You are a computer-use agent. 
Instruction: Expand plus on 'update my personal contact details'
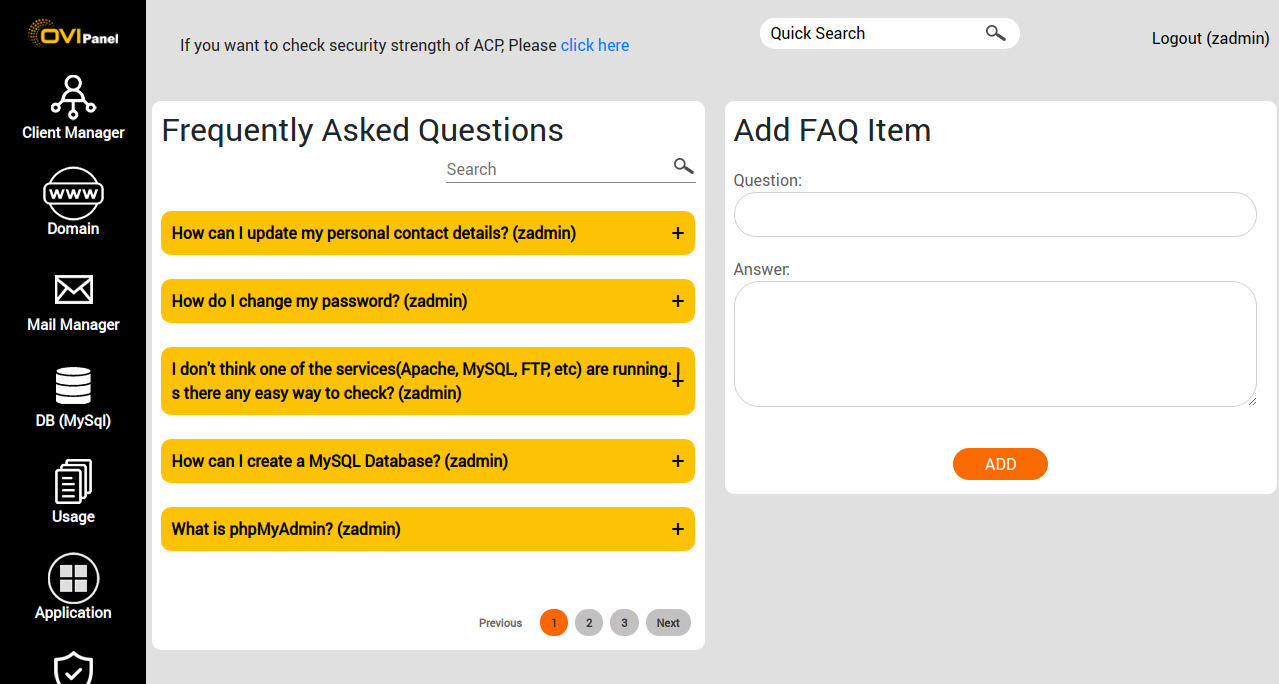(x=677, y=233)
